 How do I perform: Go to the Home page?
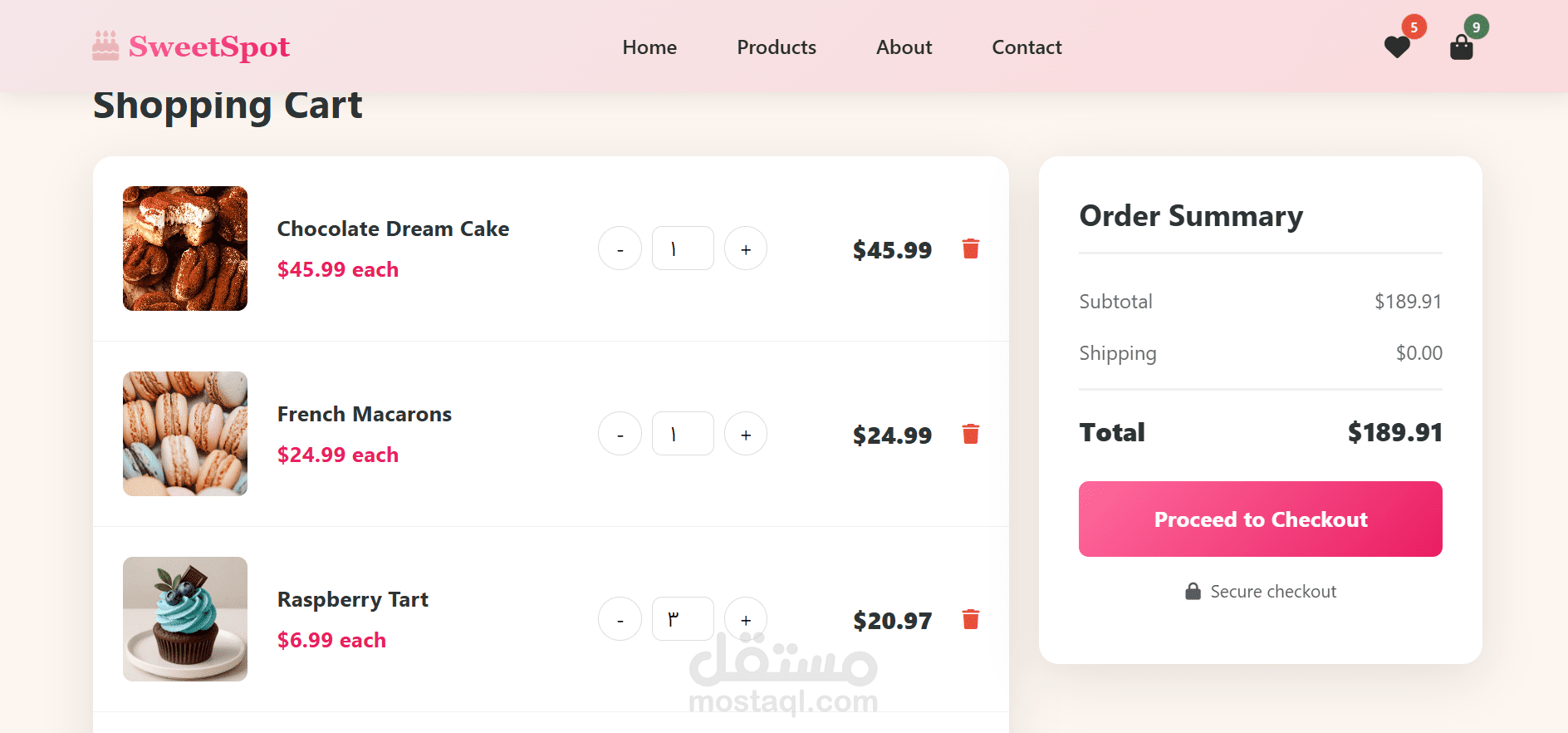coord(649,47)
